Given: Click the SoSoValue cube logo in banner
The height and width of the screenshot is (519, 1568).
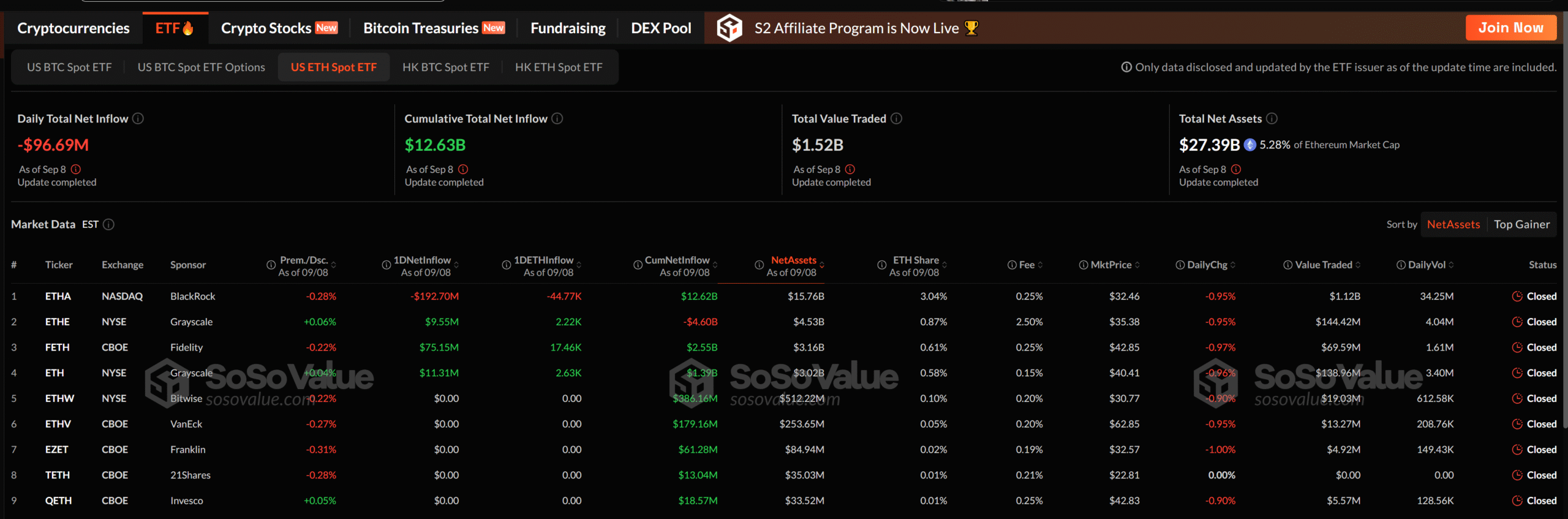Looking at the screenshot, I should click(729, 28).
